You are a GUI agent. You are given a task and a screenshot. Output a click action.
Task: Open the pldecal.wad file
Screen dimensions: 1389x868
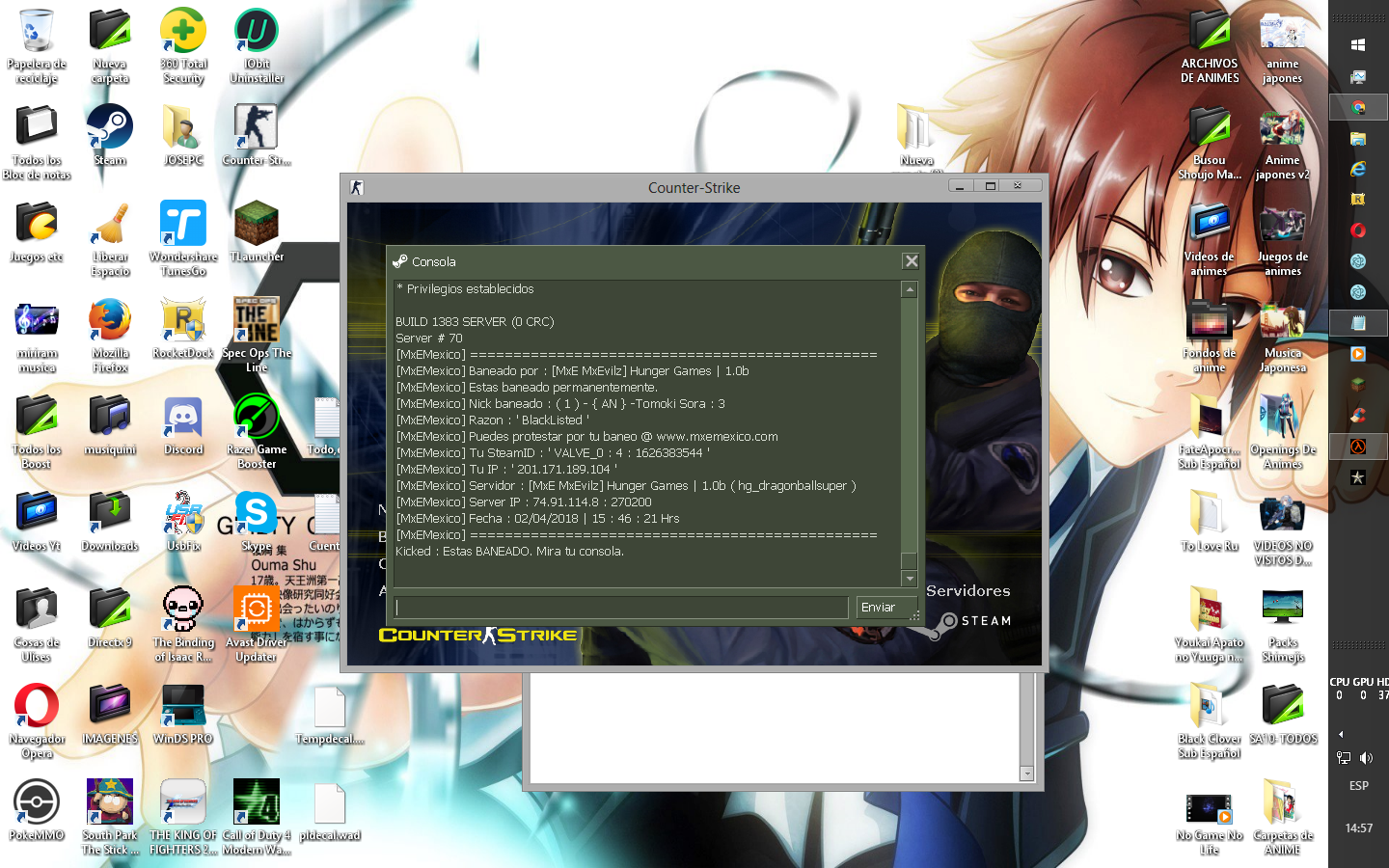pos(330,810)
